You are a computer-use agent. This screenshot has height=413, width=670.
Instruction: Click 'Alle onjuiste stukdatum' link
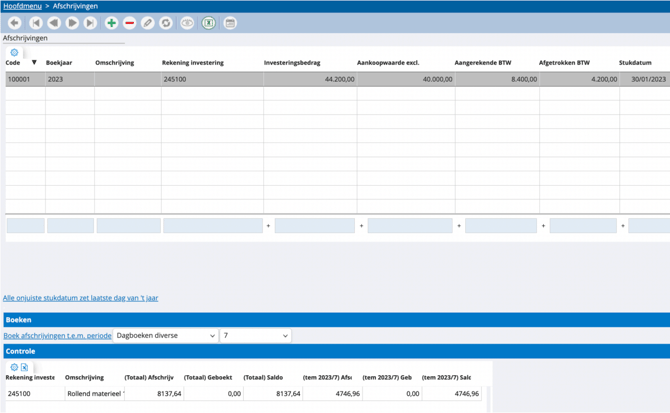(x=80, y=298)
